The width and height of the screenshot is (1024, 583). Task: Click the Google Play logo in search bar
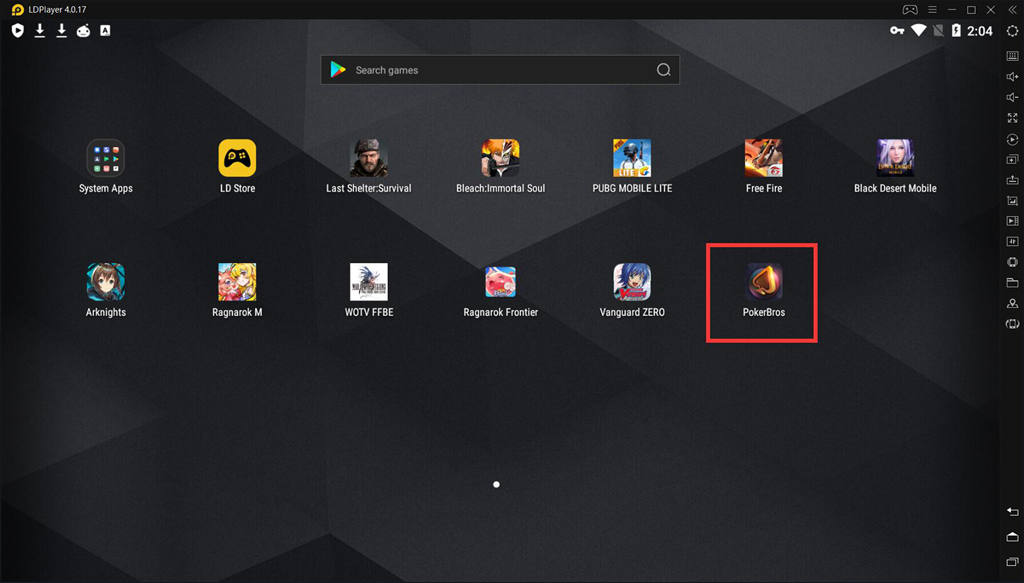pos(338,70)
